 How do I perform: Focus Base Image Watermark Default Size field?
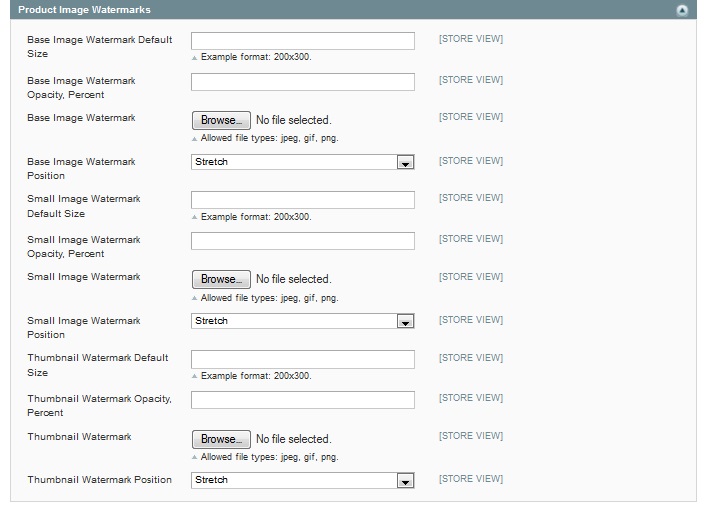point(303,41)
